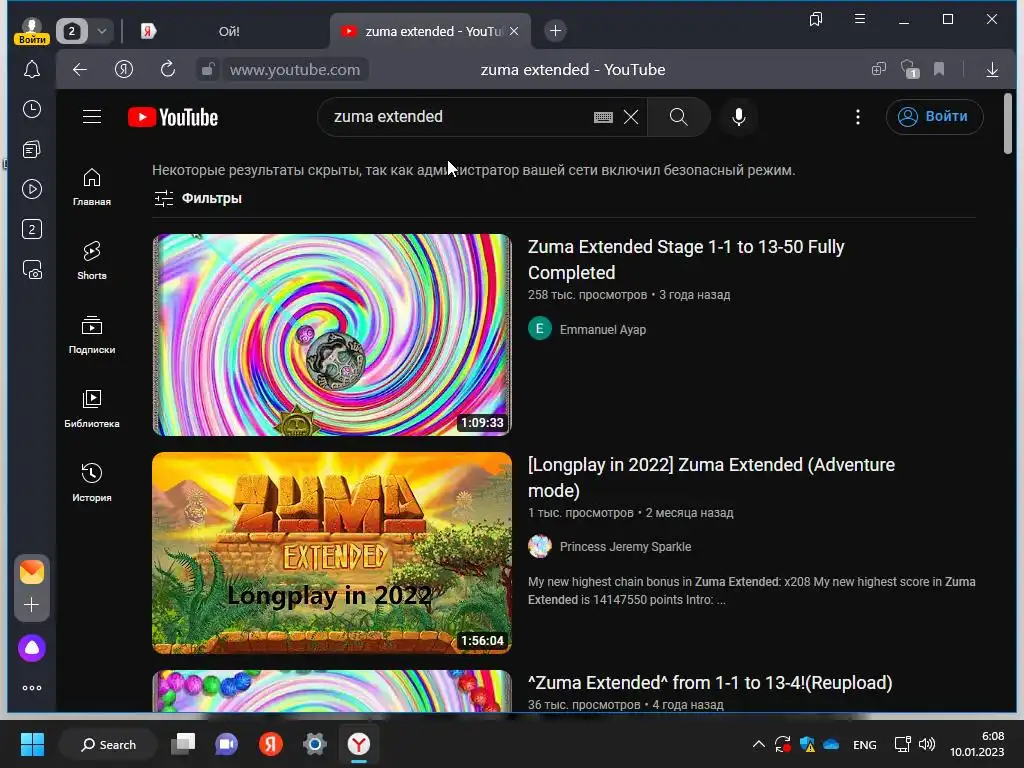Open Yandex Mail in browser sidebar
Viewport: 1024px width, 768px height.
tap(31, 572)
